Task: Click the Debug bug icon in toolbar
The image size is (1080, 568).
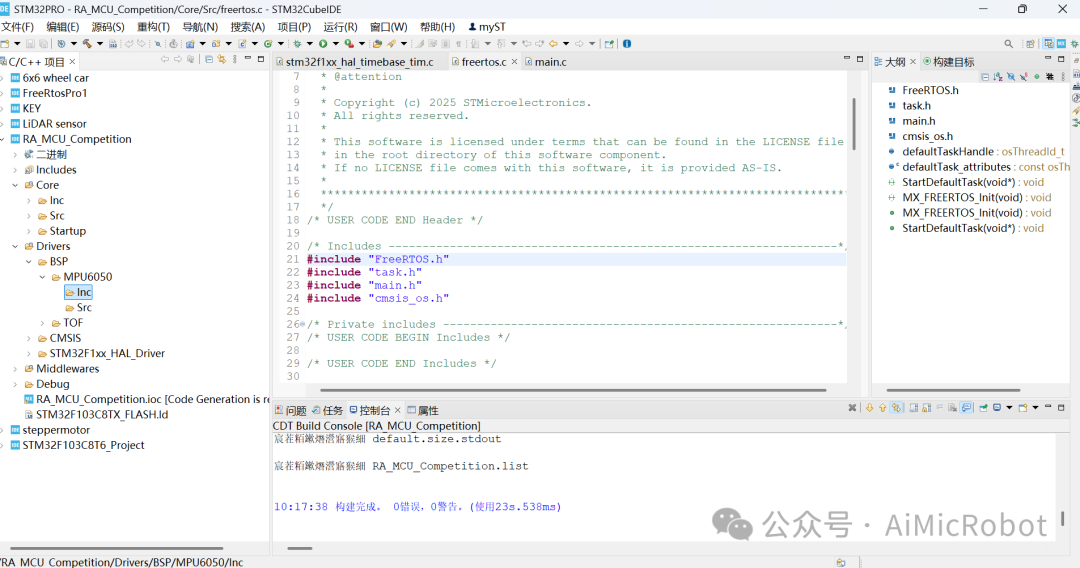Action: pyautogui.click(x=297, y=43)
